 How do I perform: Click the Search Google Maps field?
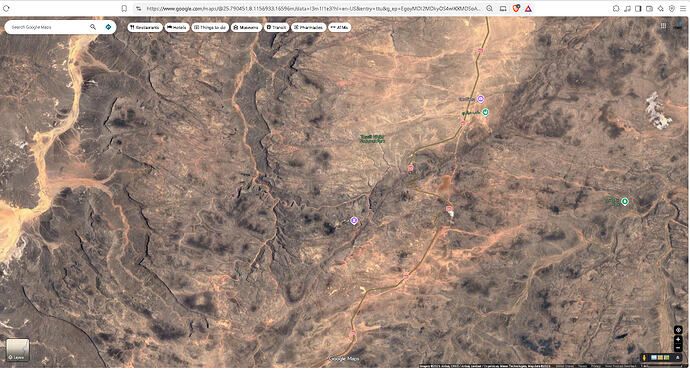point(48,27)
